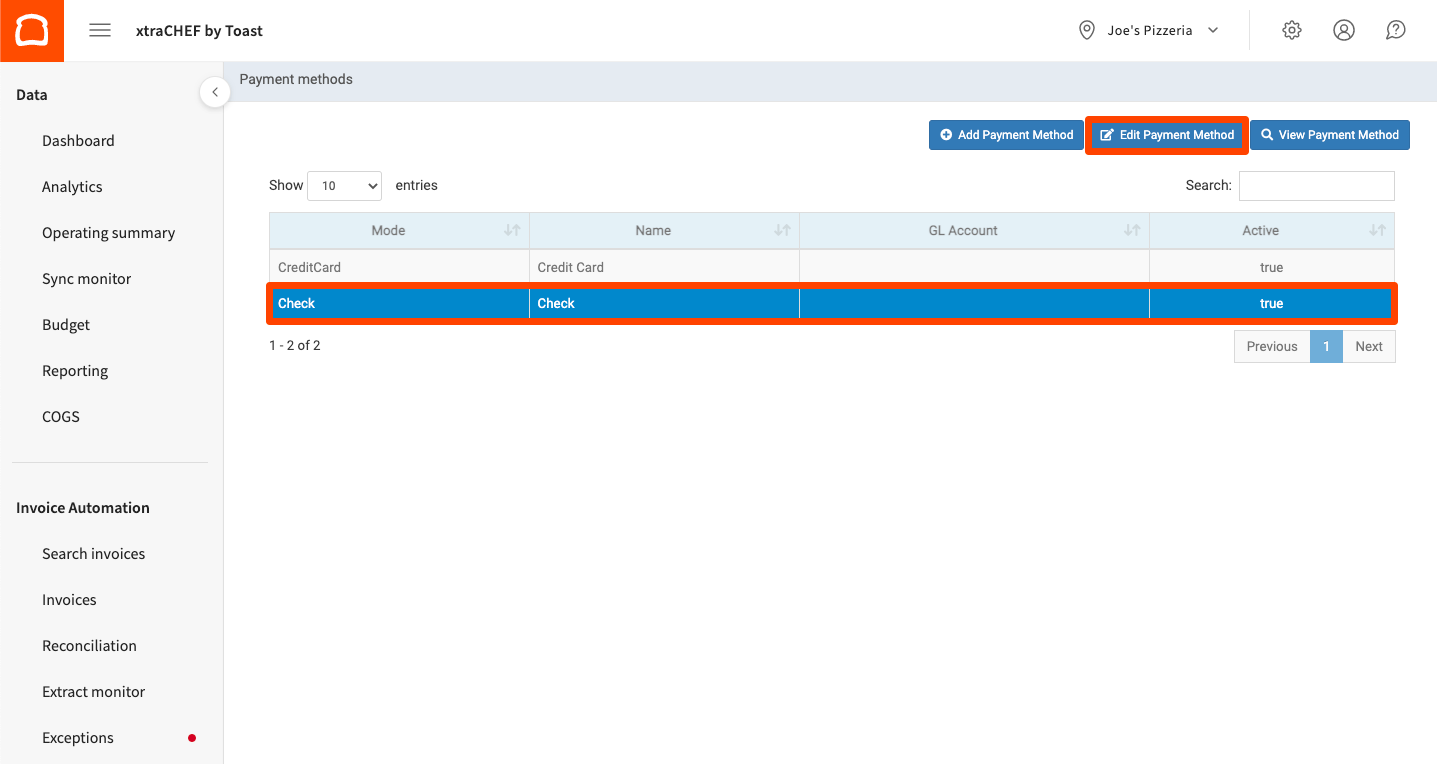Screen dimensions: 1437x764
Task: Click the Search input field
Action: (1316, 186)
